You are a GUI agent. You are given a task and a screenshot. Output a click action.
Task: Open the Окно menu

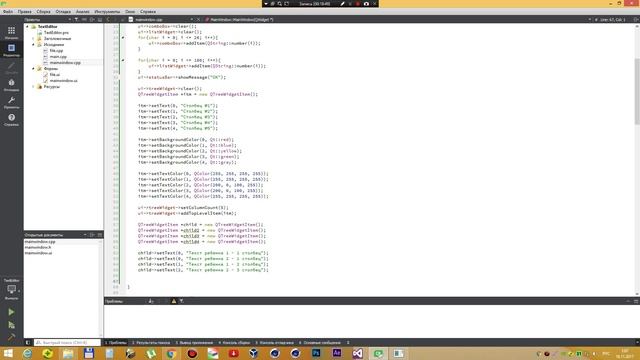pyautogui.click(x=130, y=11)
